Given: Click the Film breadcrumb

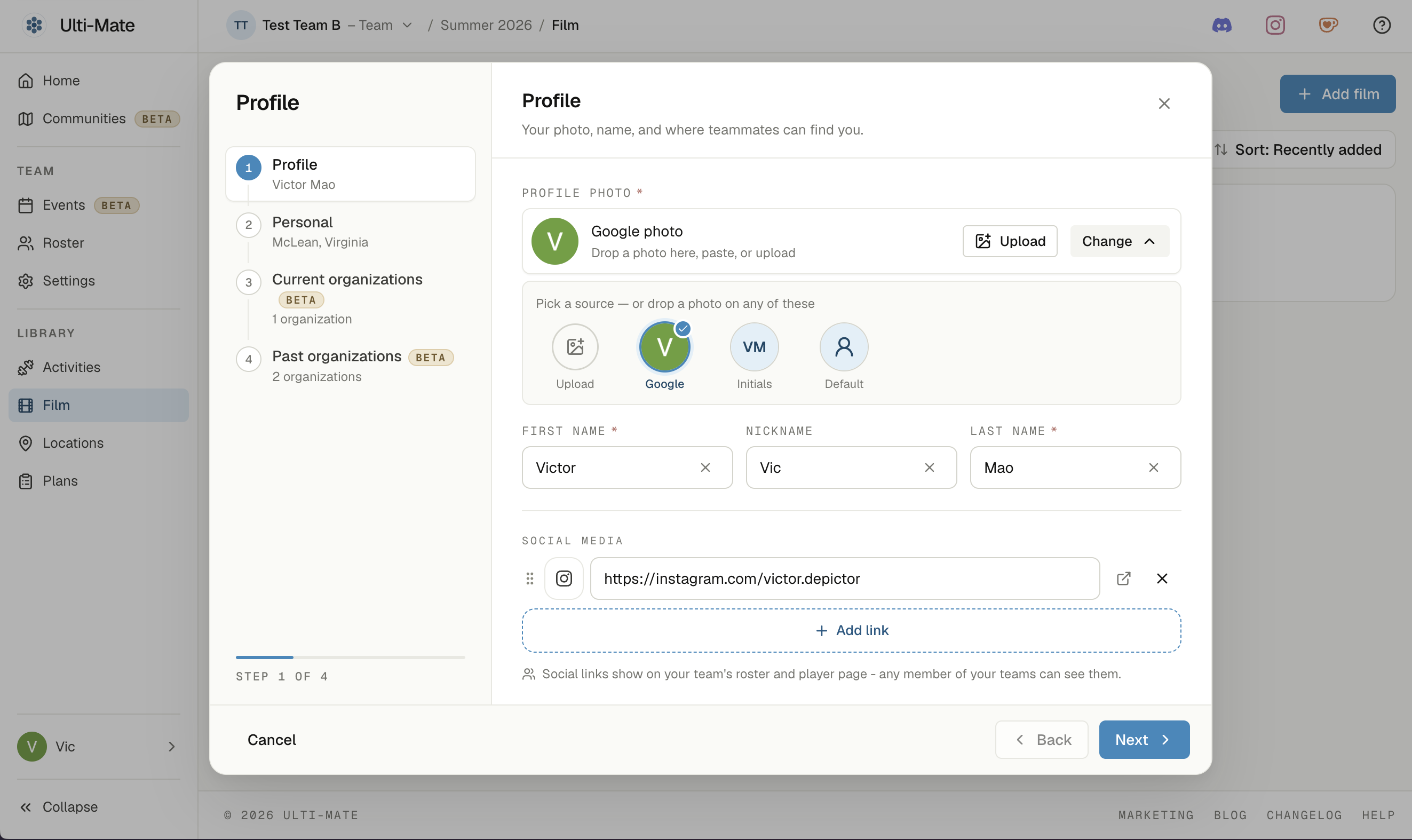Looking at the screenshot, I should click(x=565, y=25).
